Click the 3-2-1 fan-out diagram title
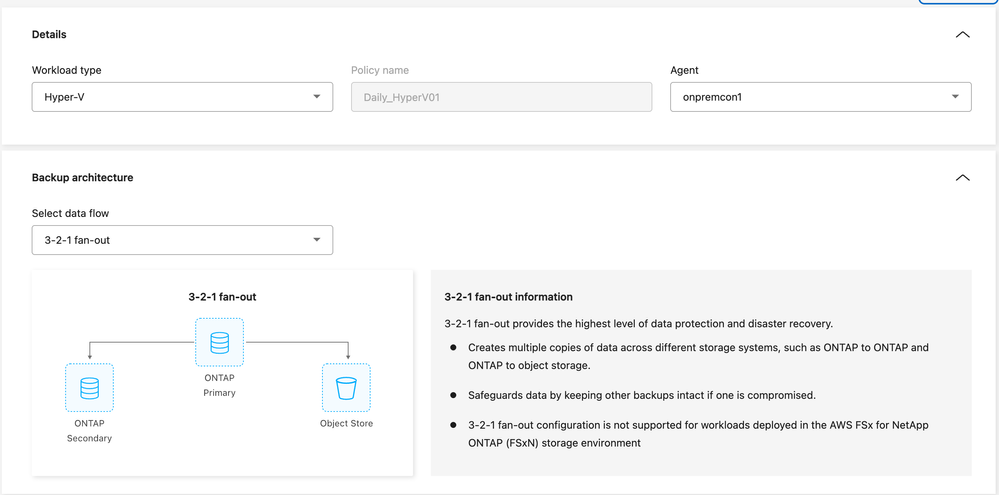The height and width of the screenshot is (495, 999). [x=222, y=297]
